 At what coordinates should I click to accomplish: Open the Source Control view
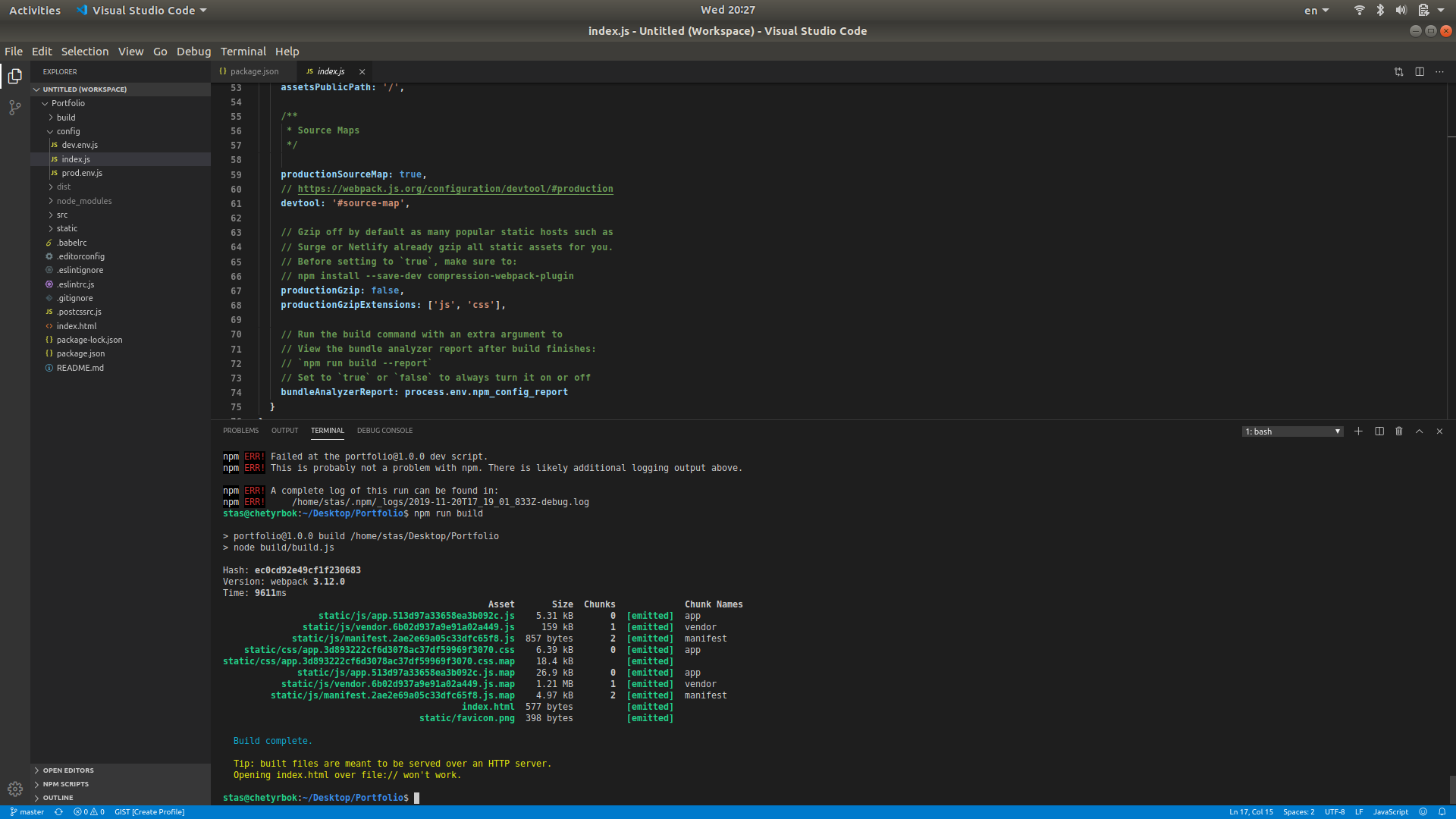pos(15,108)
